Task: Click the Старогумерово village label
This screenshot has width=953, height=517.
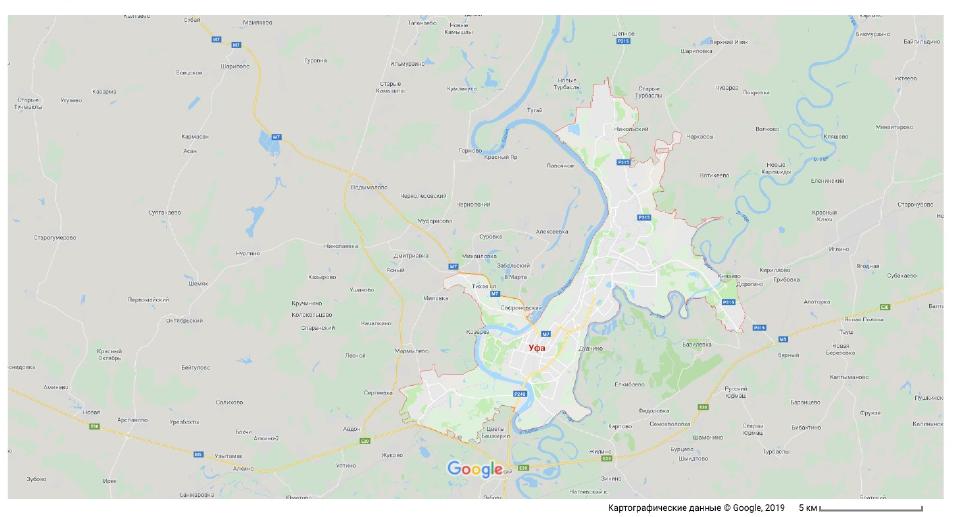Action: [x=55, y=238]
